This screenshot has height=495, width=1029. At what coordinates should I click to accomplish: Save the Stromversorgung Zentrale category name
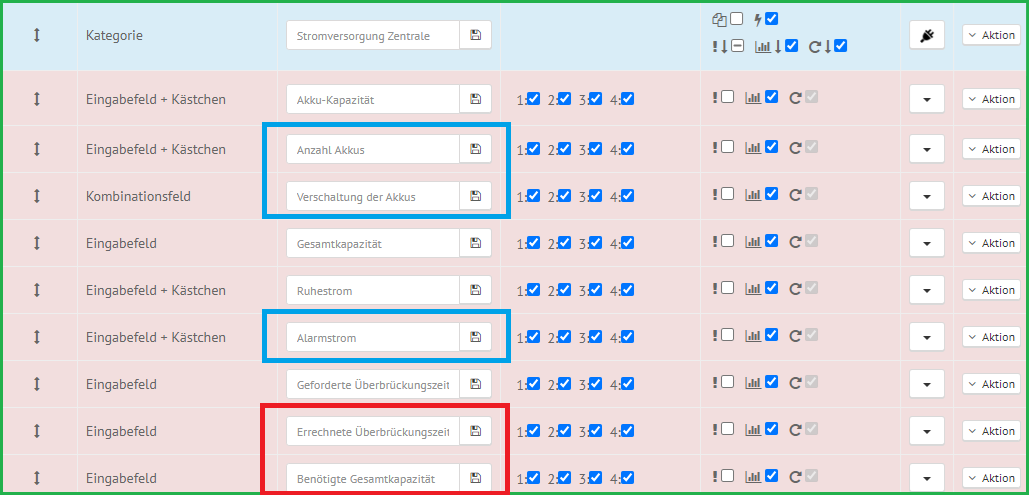pos(475,35)
